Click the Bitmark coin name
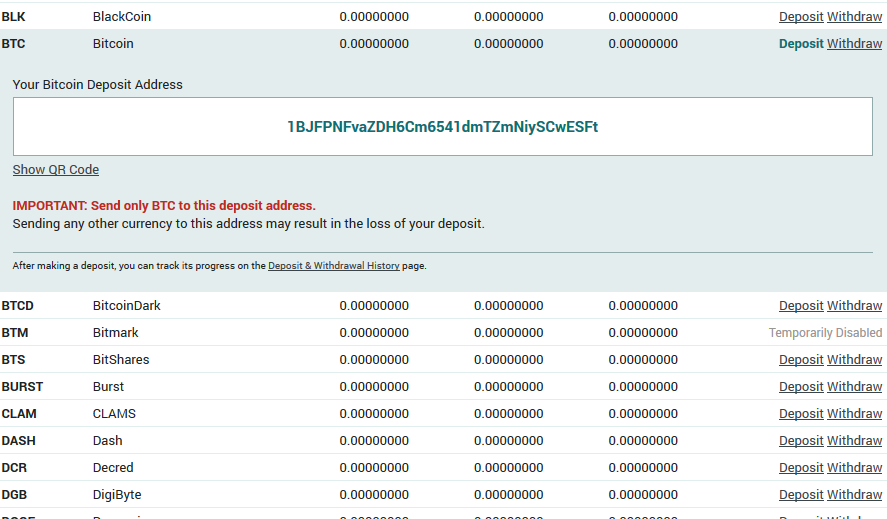Screen dimensions: 887x519 [115, 333]
